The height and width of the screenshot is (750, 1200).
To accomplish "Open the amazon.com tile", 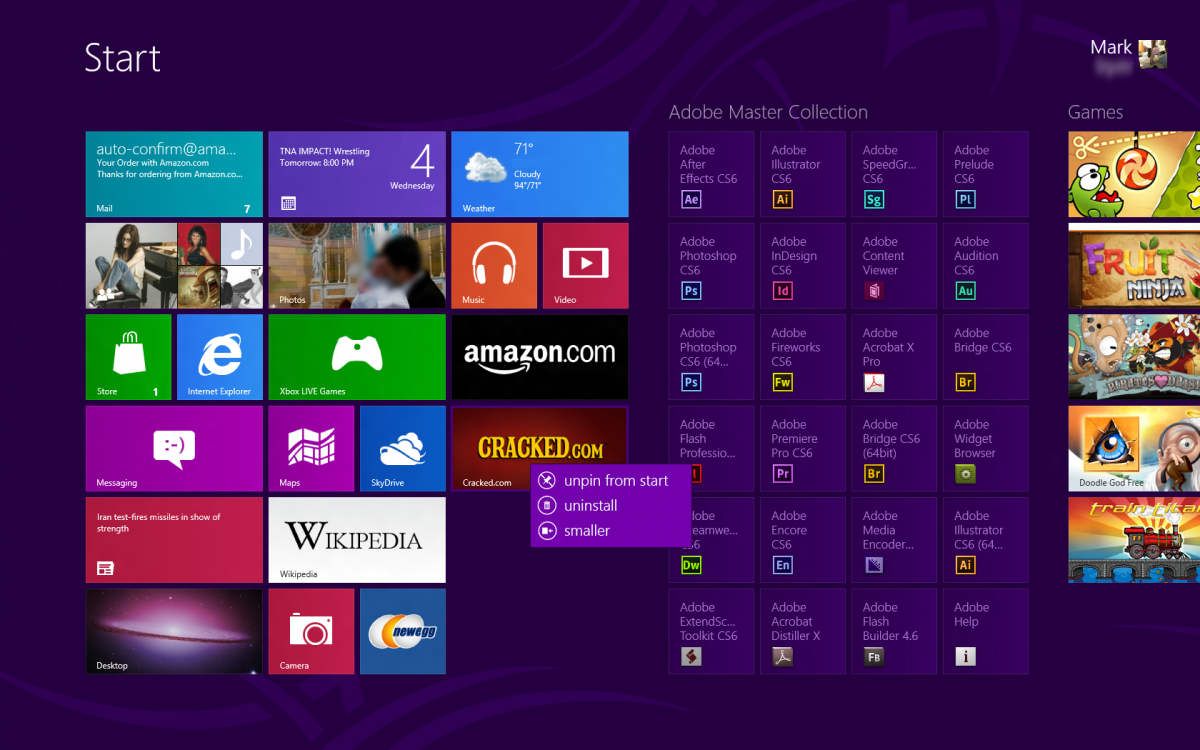I will pyautogui.click(x=540, y=357).
